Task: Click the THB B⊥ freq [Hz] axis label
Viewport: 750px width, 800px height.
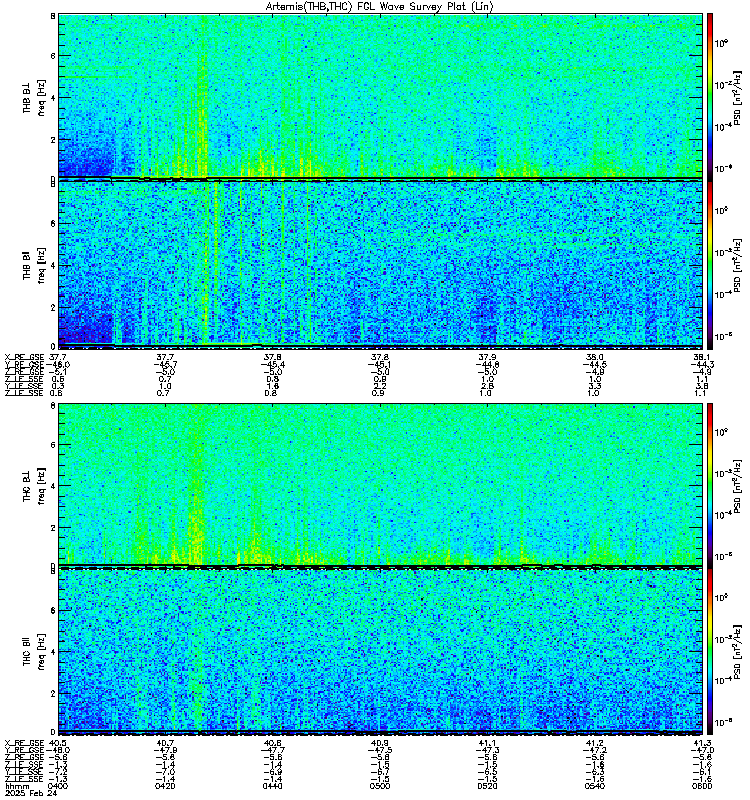Action: point(34,97)
